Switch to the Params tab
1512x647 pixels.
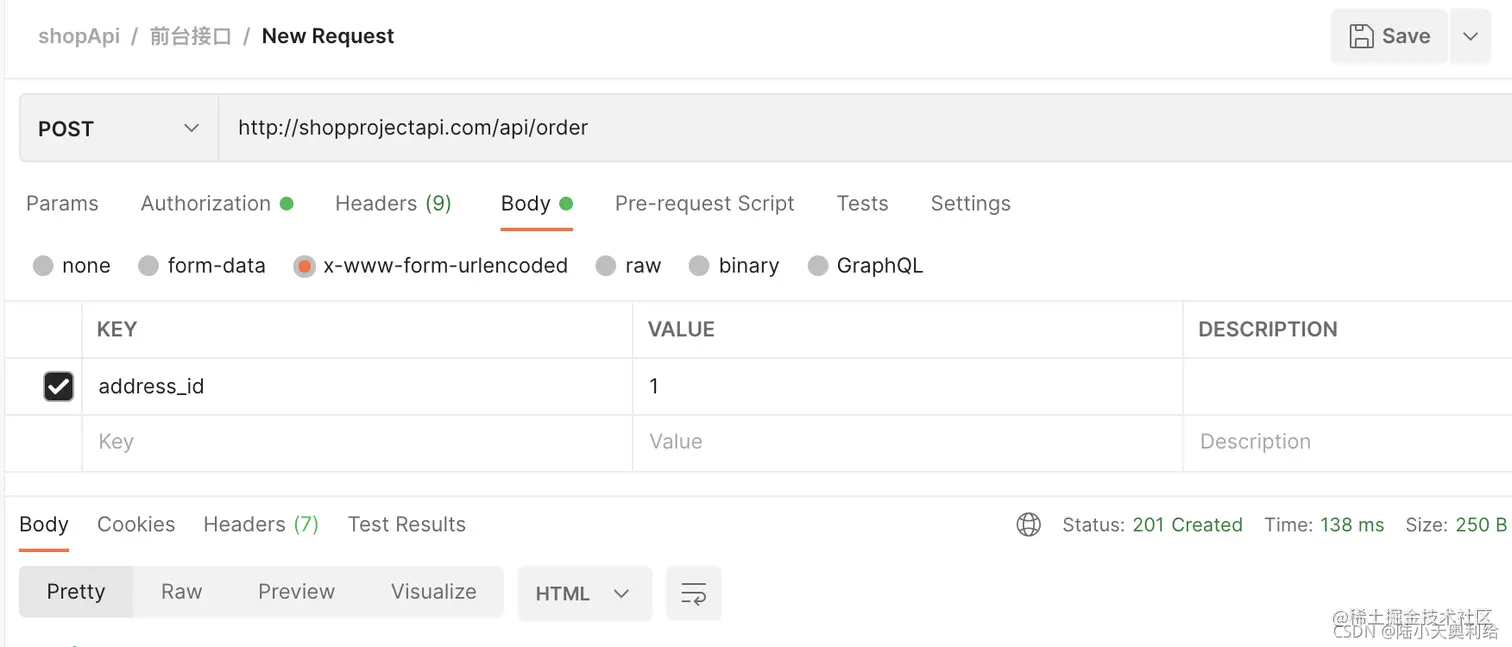[x=62, y=203]
